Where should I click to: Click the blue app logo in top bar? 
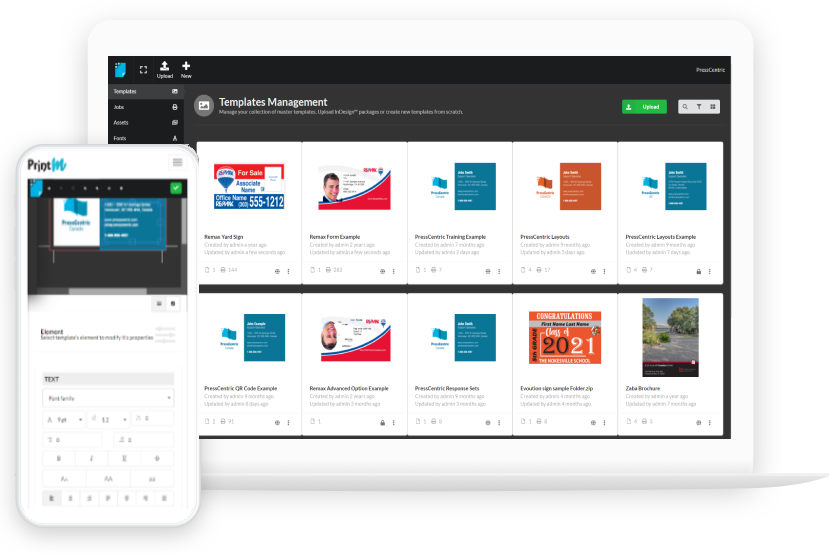(120, 70)
